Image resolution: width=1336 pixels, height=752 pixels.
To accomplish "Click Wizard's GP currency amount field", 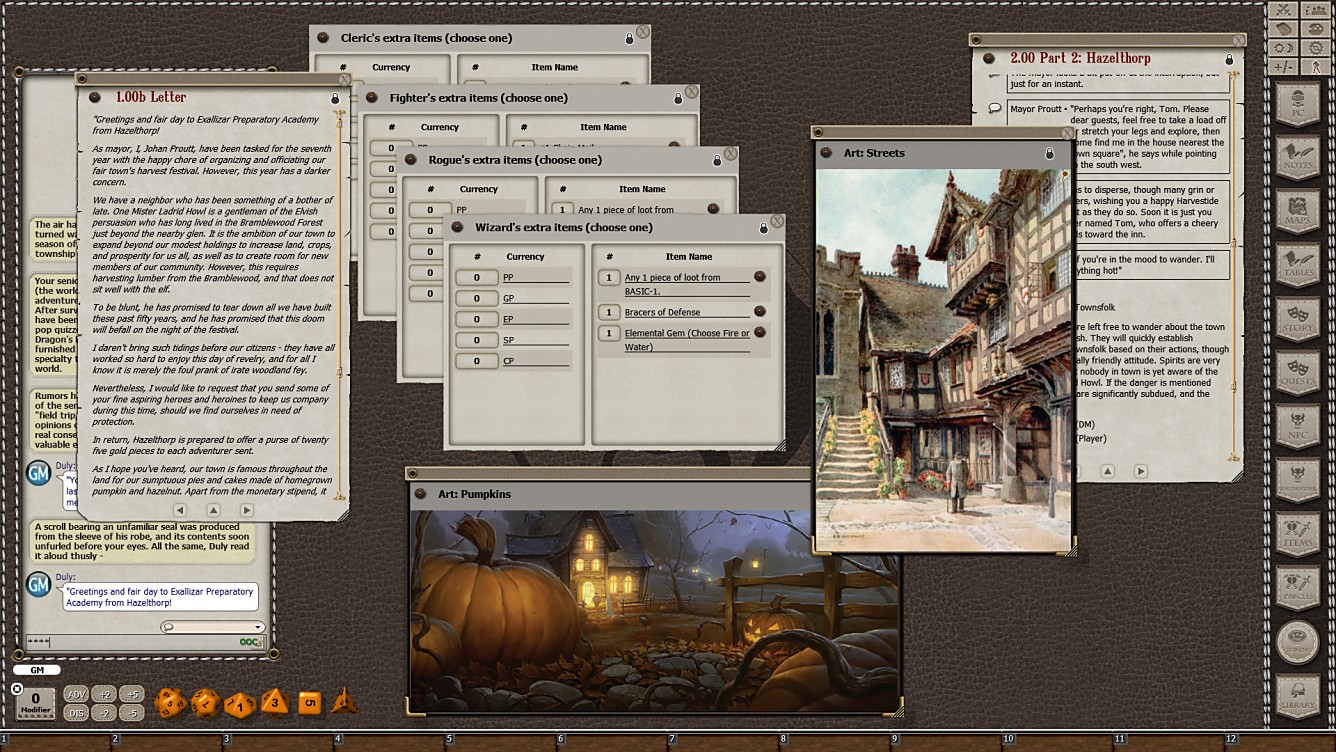I will coord(476,299).
